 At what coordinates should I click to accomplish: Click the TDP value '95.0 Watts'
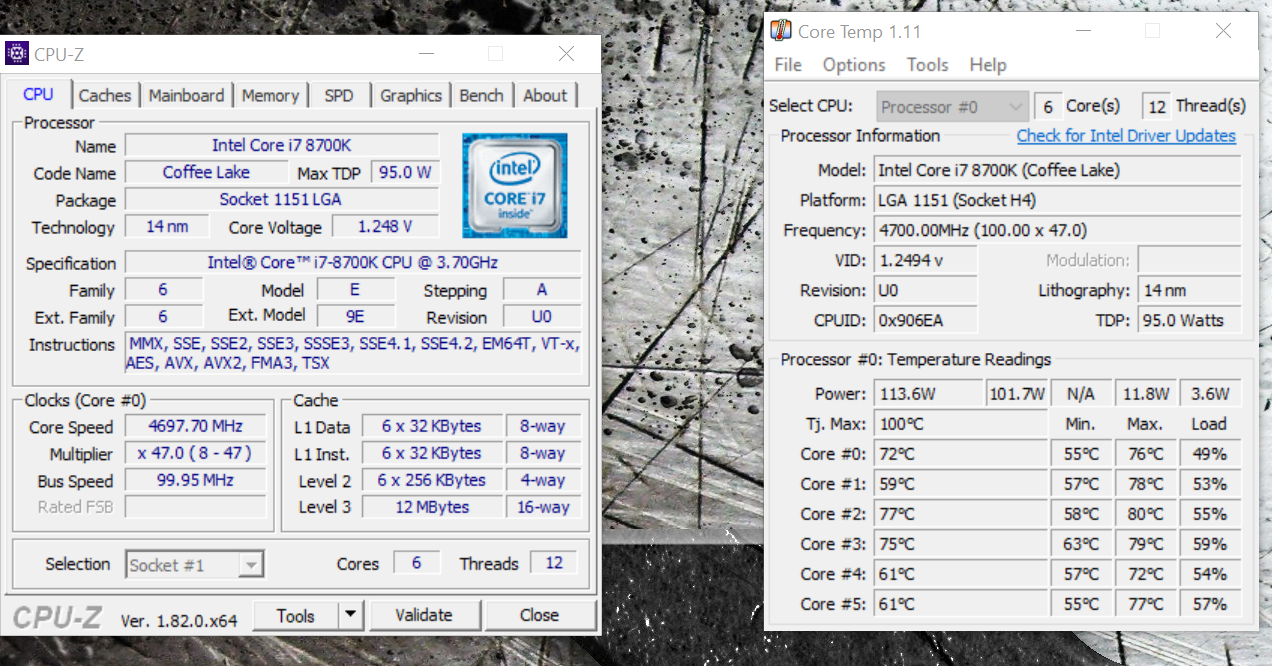click(1189, 320)
